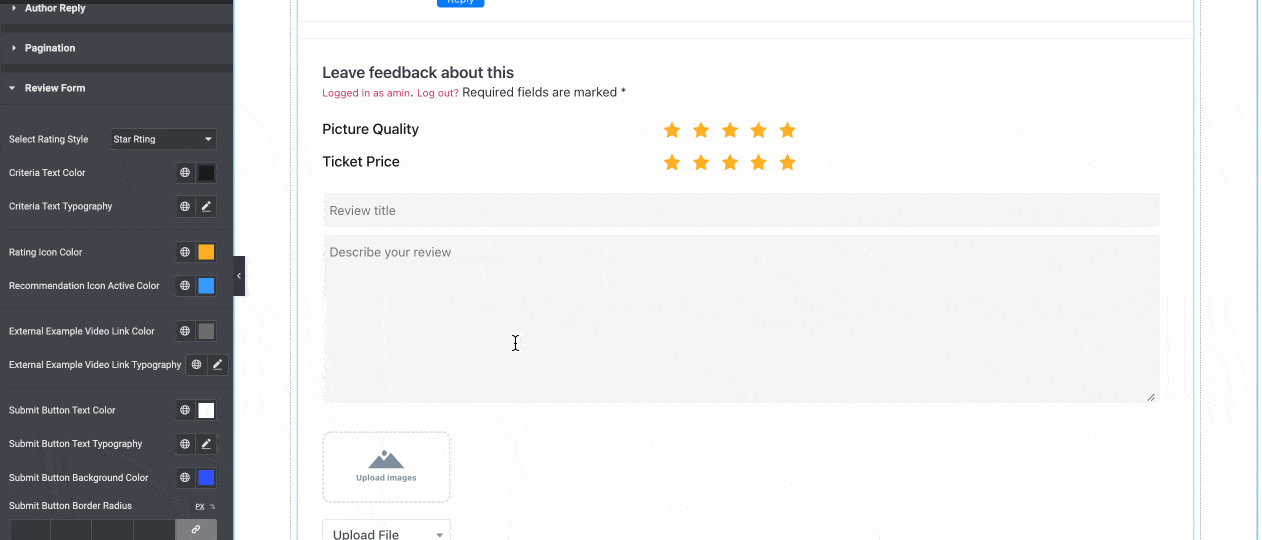The image size is (1262, 540).
Task: Expand the Pagination section
Action: (x=50, y=48)
